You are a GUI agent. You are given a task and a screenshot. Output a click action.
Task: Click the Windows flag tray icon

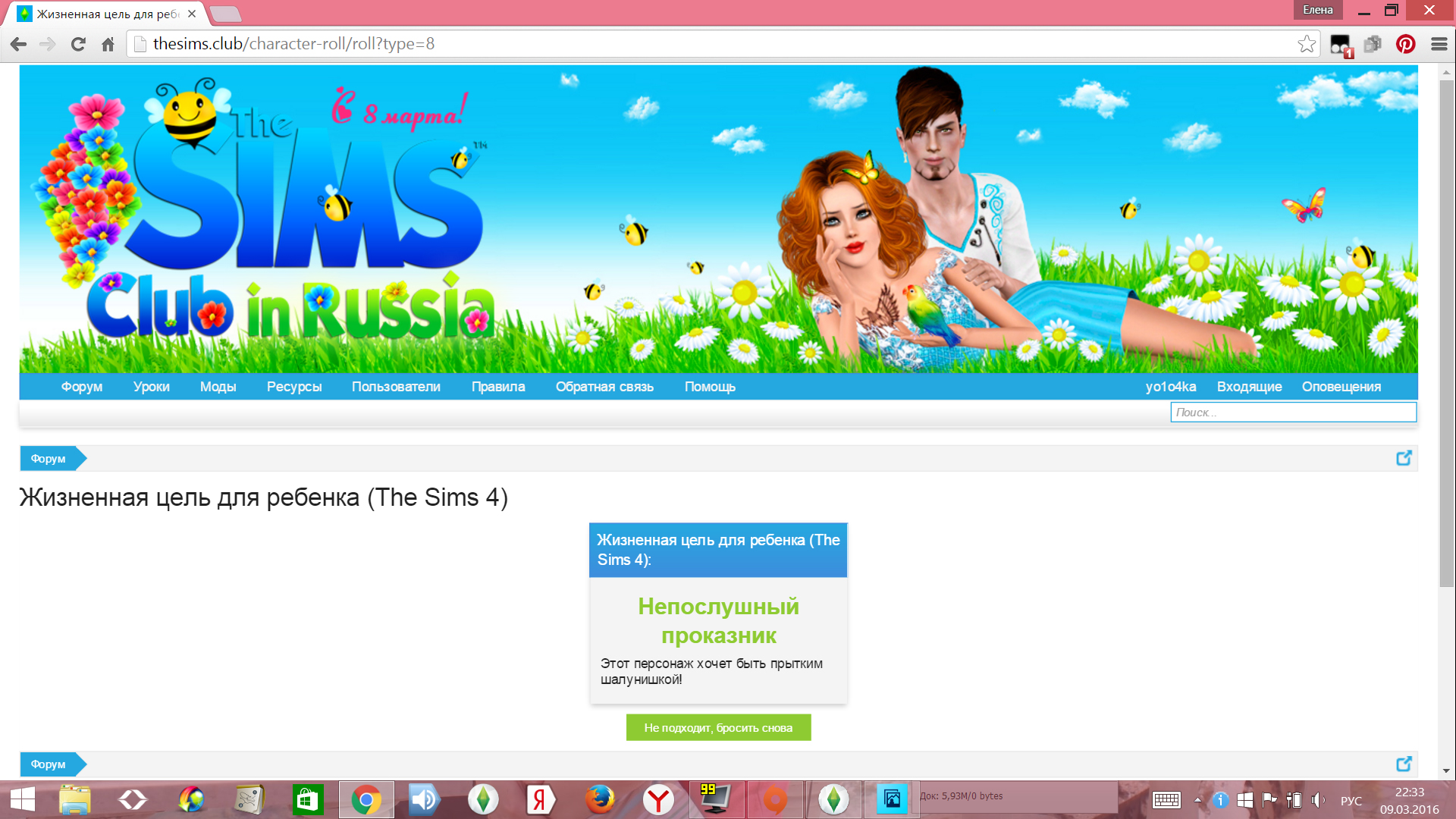tap(1244, 800)
